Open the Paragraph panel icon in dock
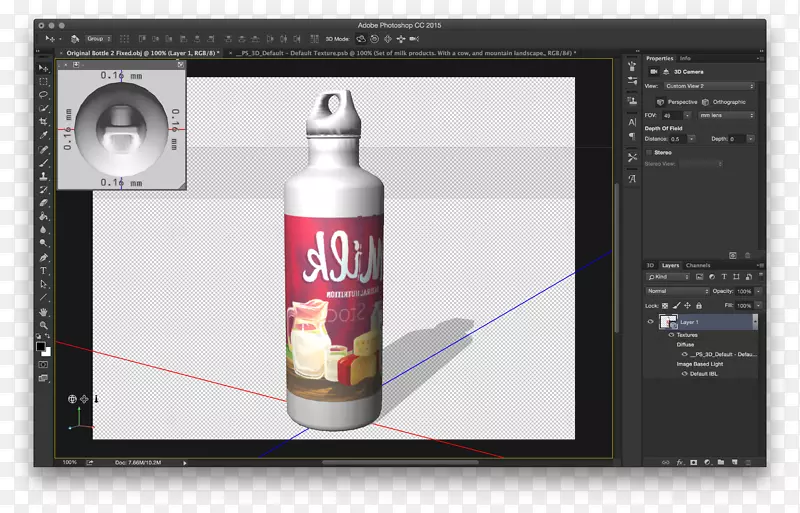The width and height of the screenshot is (800, 513). point(632,136)
